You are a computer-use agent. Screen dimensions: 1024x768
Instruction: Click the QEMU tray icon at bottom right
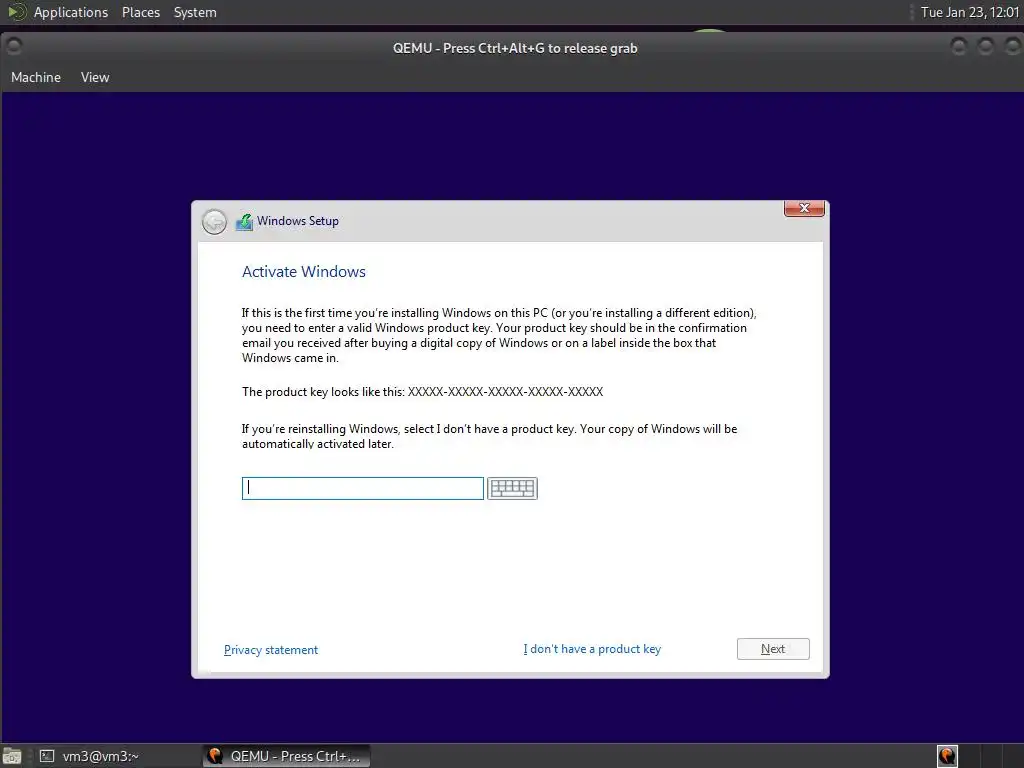pos(947,756)
